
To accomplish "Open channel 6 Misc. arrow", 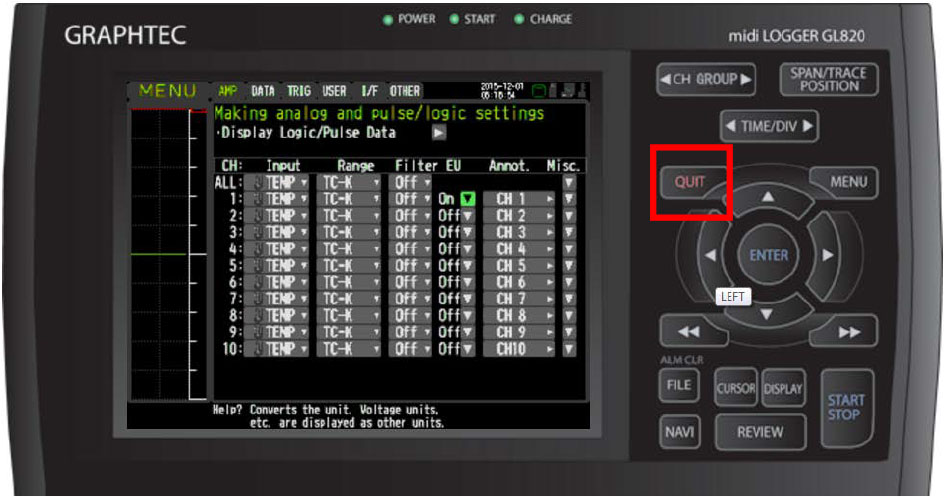I will tap(569, 282).
